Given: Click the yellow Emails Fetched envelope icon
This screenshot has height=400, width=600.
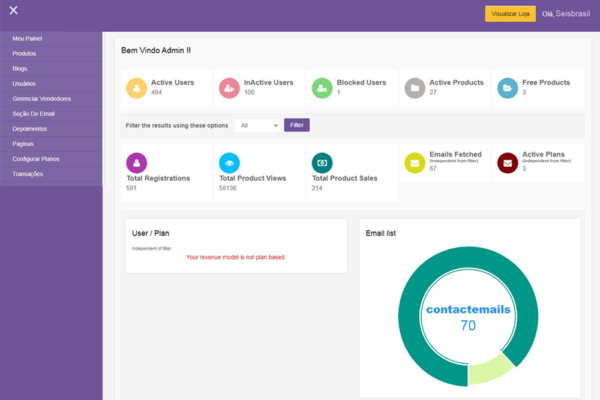Looking at the screenshot, I should (x=414, y=162).
